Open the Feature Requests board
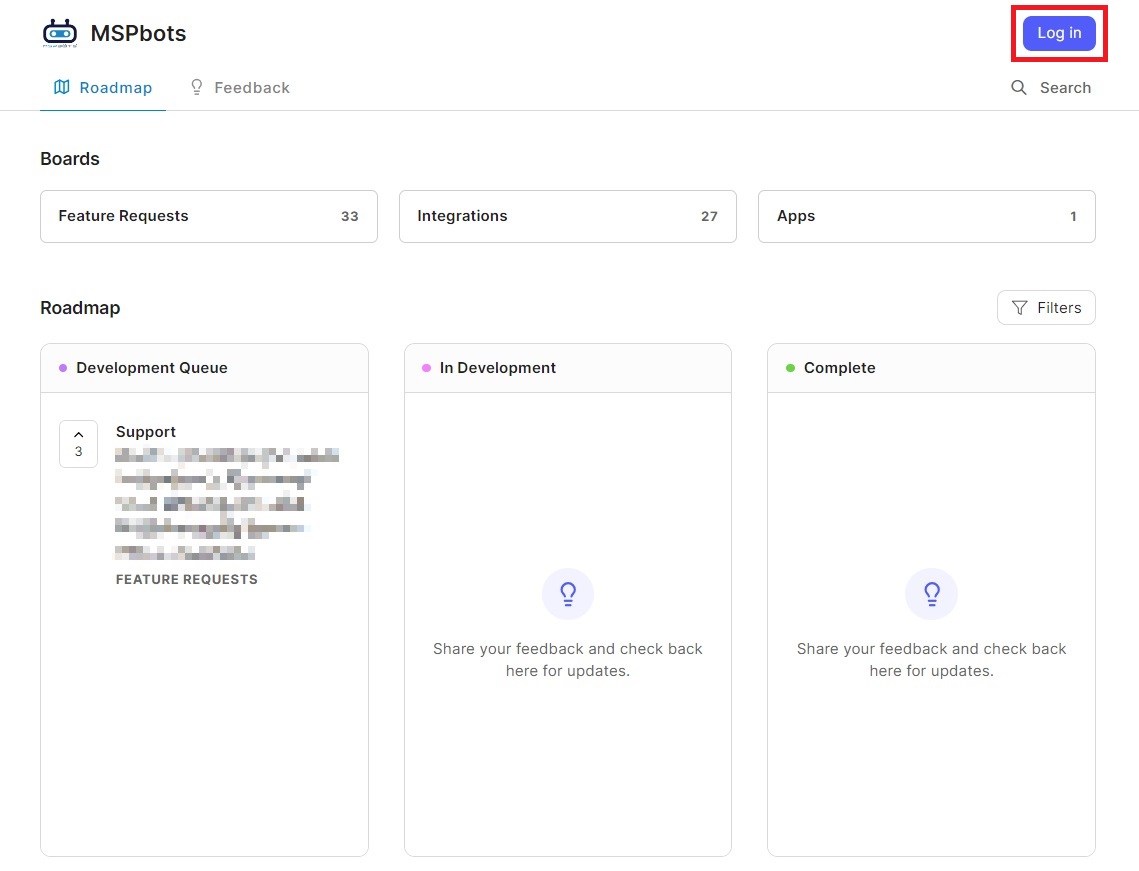1139x871 pixels. 208,216
